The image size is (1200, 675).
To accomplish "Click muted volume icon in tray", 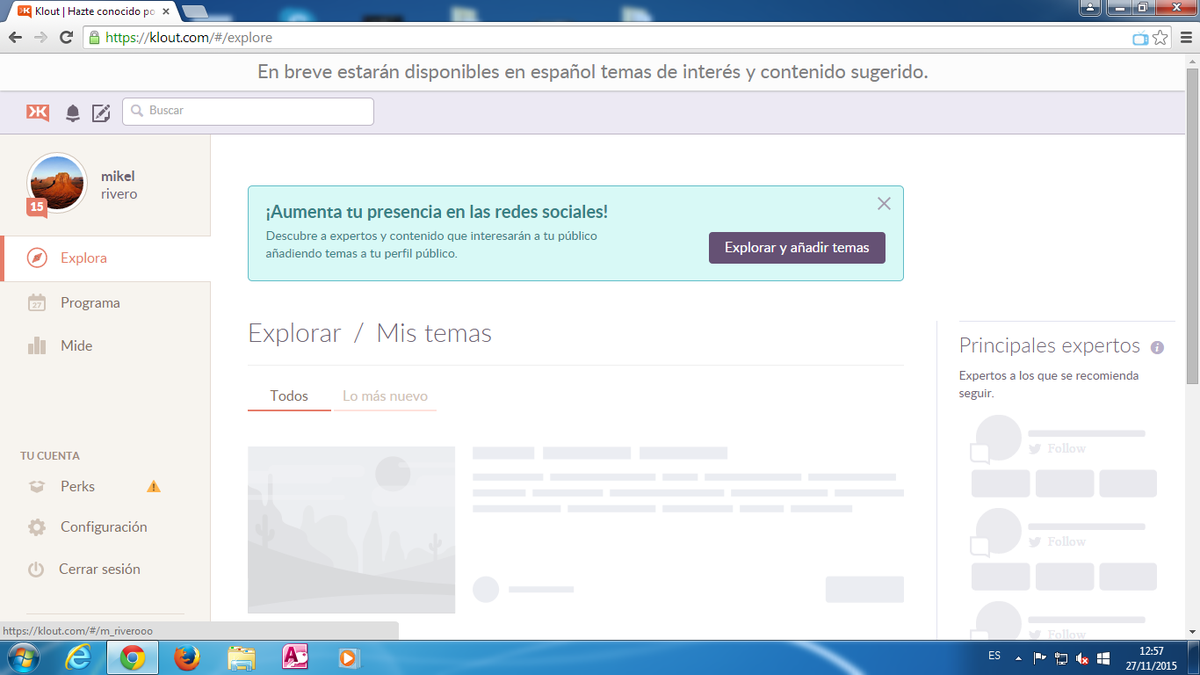I will tap(1082, 659).
